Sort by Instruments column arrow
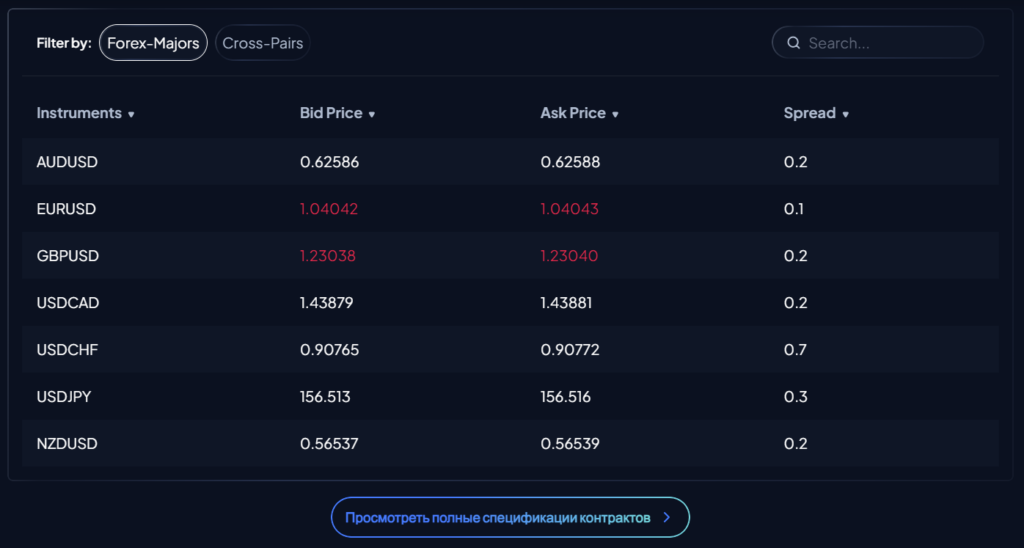This screenshot has height=548, width=1024. 131,115
